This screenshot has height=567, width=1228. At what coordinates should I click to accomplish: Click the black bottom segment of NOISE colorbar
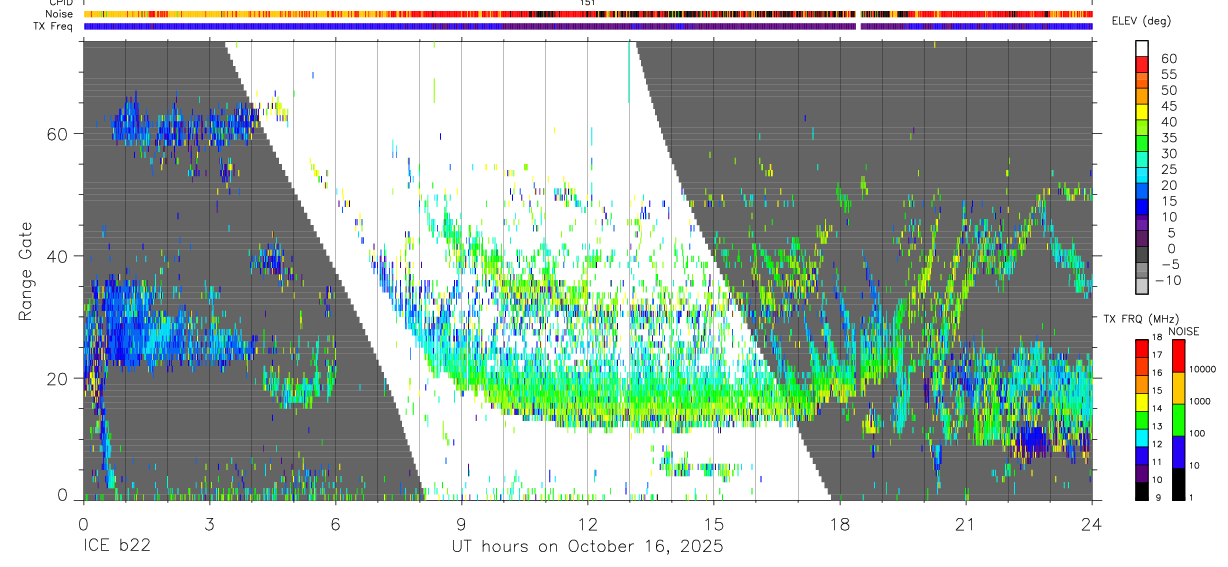click(1179, 484)
